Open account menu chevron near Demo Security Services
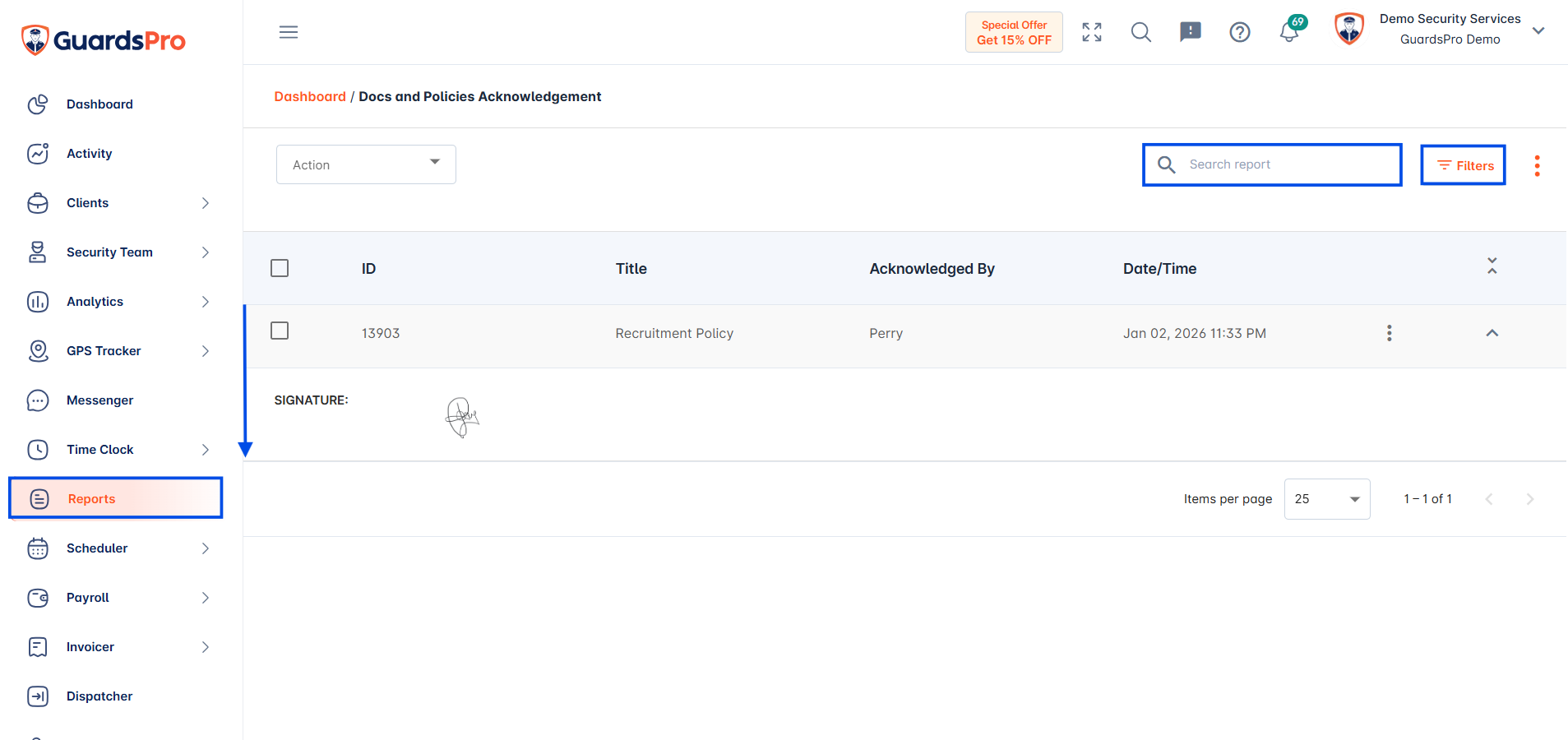 tap(1538, 30)
